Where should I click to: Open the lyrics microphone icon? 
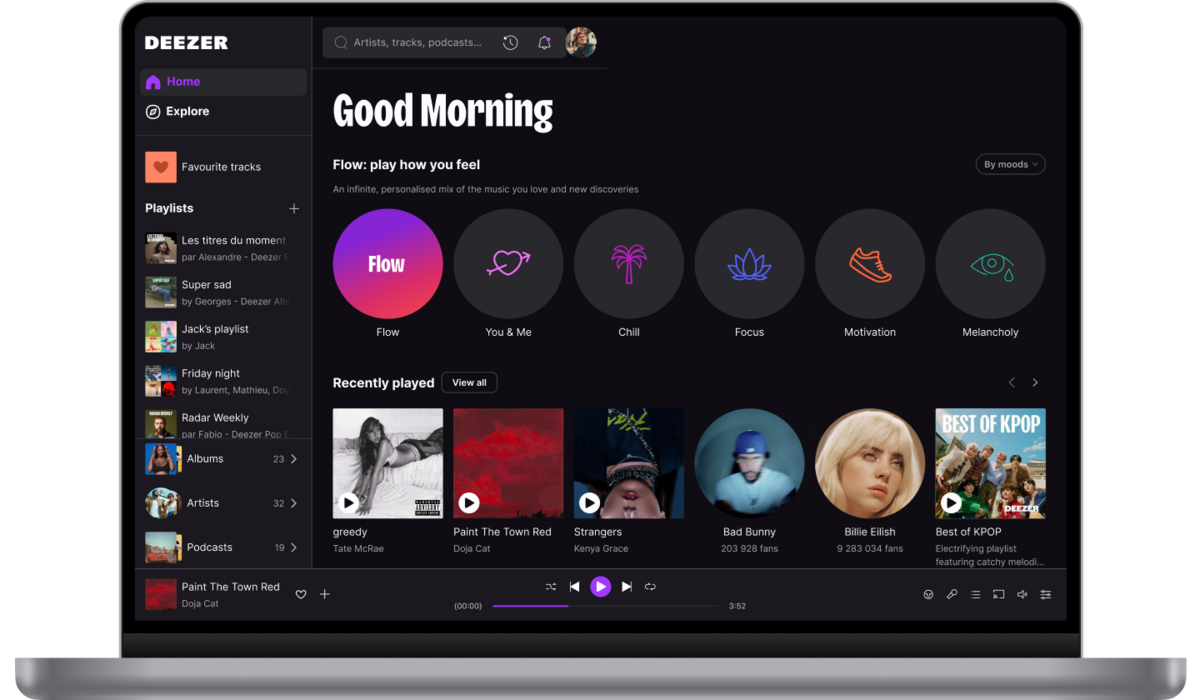(x=952, y=594)
